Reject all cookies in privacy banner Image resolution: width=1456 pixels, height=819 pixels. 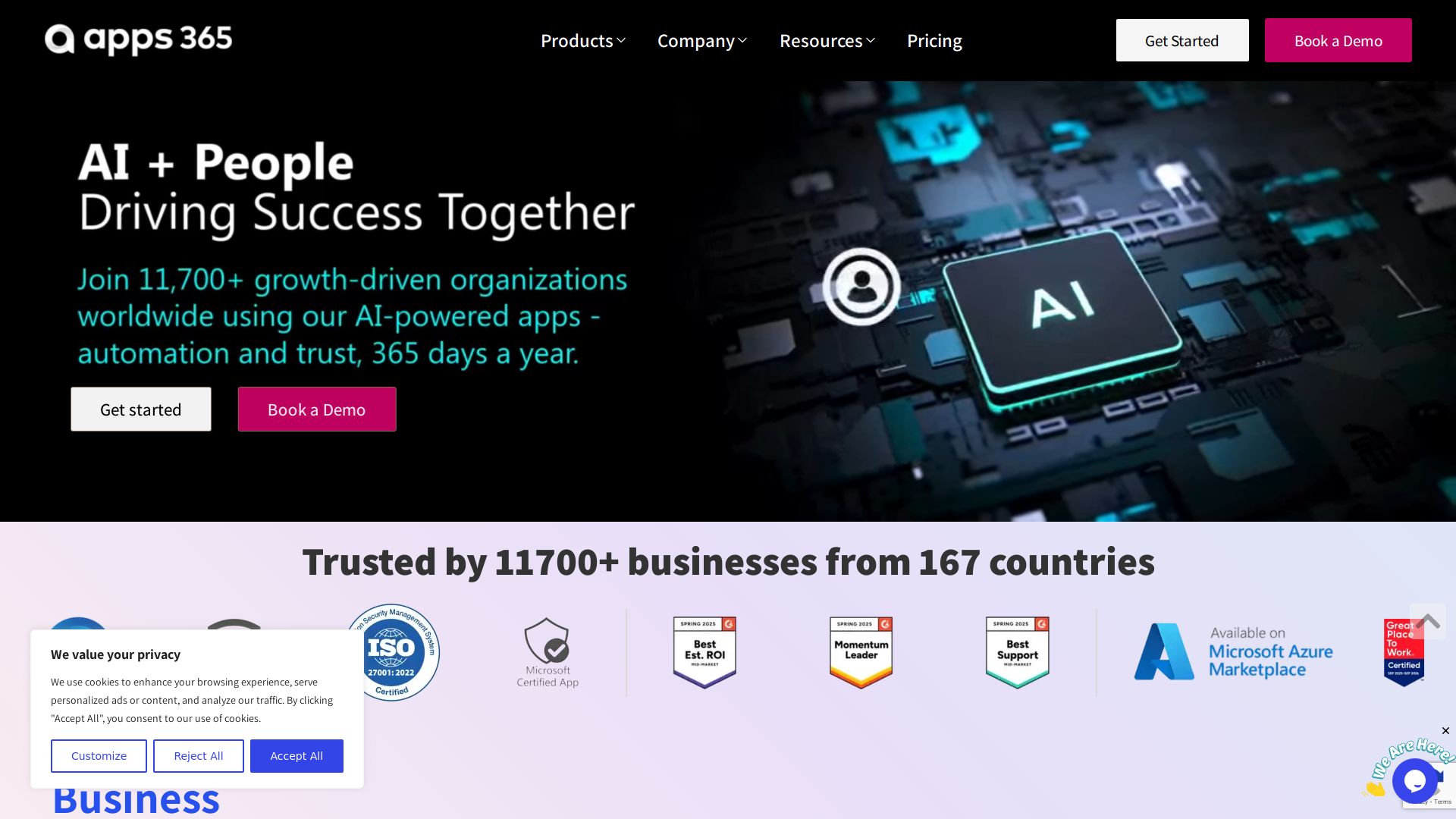[x=199, y=756]
